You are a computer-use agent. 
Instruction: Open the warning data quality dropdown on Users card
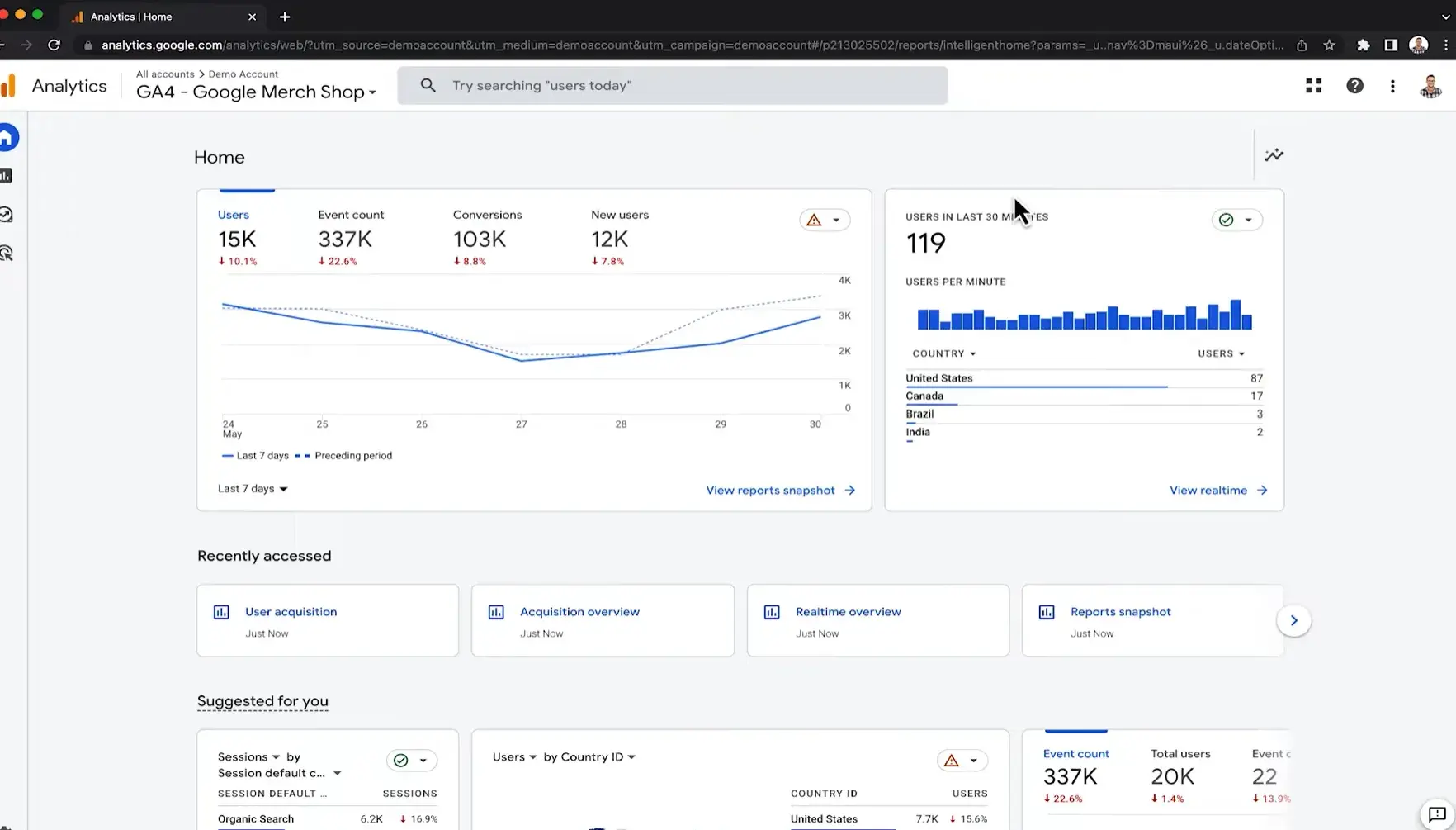click(824, 220)
